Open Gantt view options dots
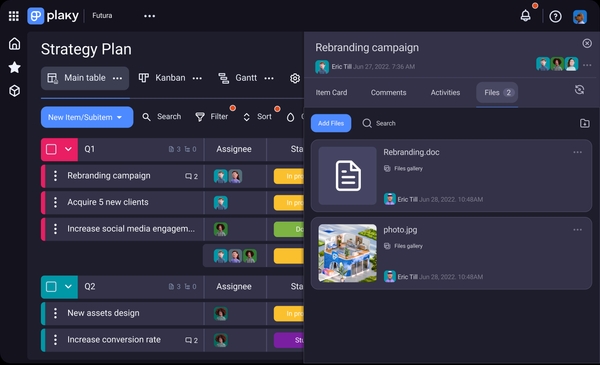The image size is (600, 365). tap(269, 78)
